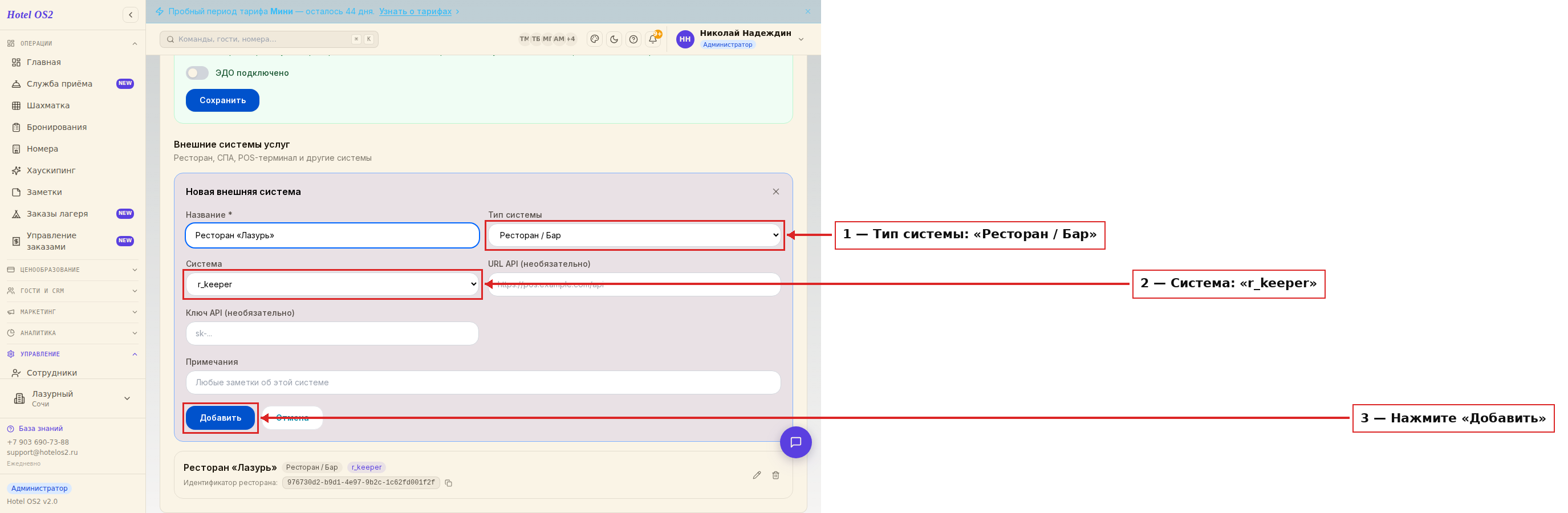This screenshot has width=1568, height=513.
Task: Toggle the ЭДО подключено switch
Action: 197,73
